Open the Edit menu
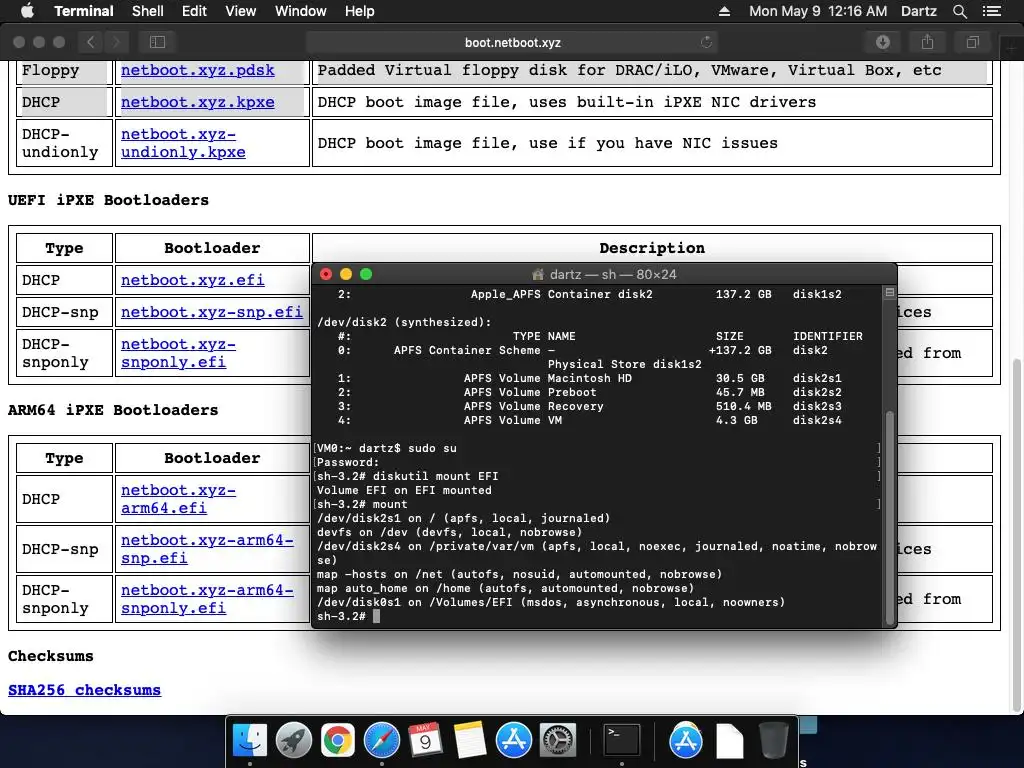 point(194,11)
